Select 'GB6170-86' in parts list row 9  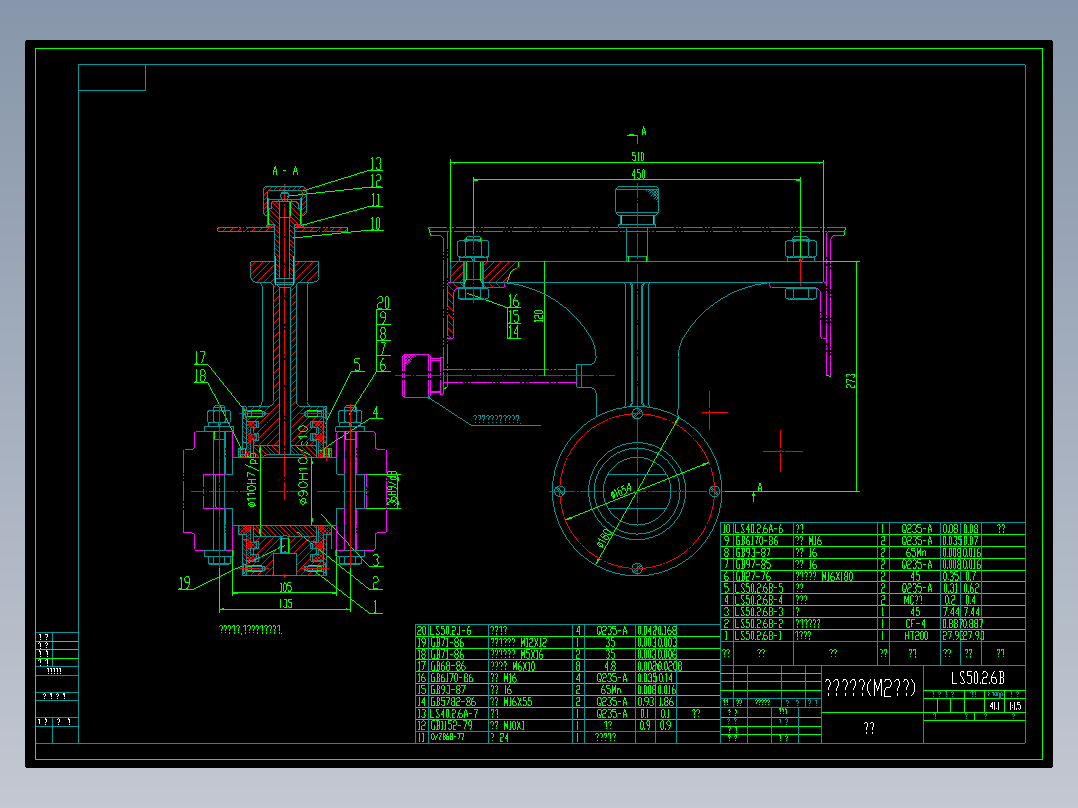pyautogui.click(x=757, y=541)
